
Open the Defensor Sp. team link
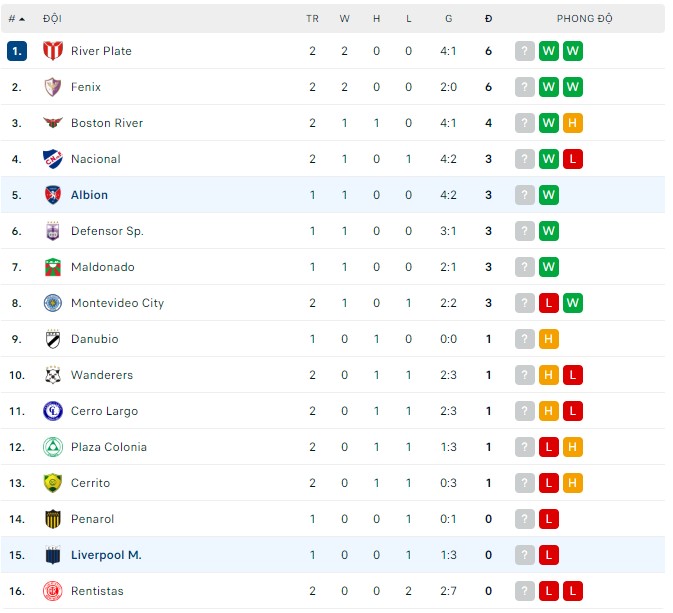(x=107, y=231)
